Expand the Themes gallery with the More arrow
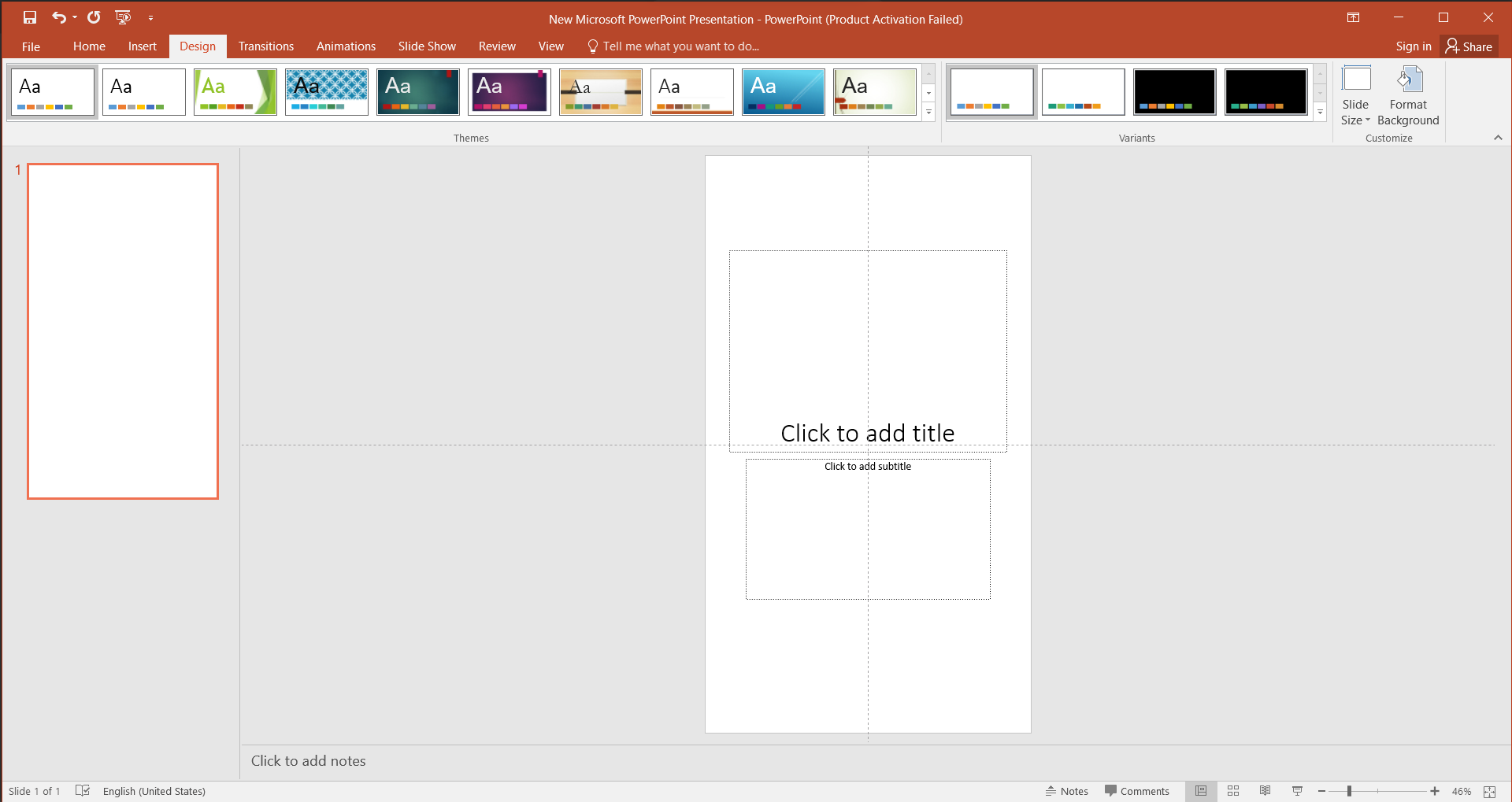 tap(929, 112)
